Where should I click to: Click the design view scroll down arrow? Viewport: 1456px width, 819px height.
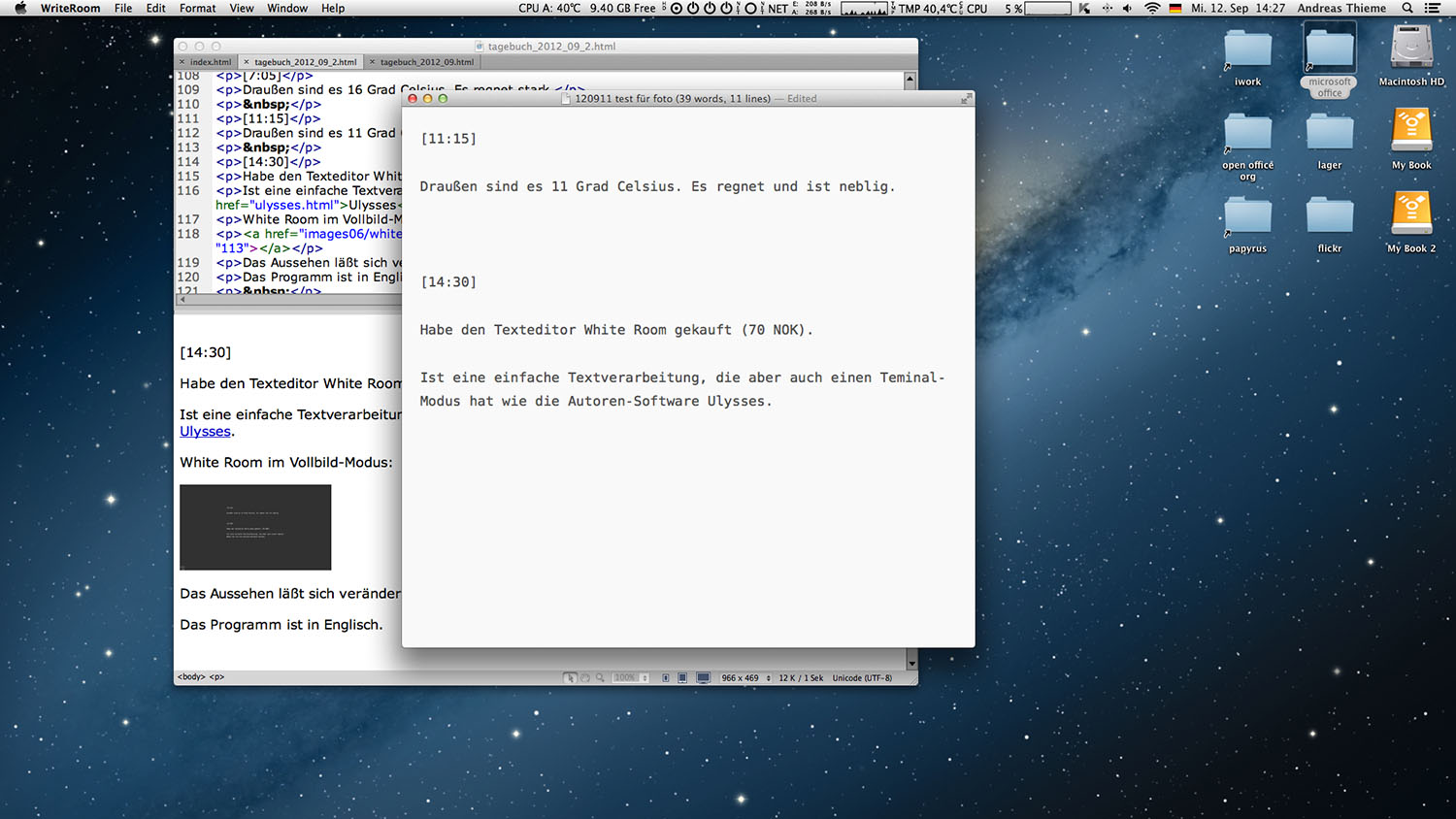pos(911,664)
